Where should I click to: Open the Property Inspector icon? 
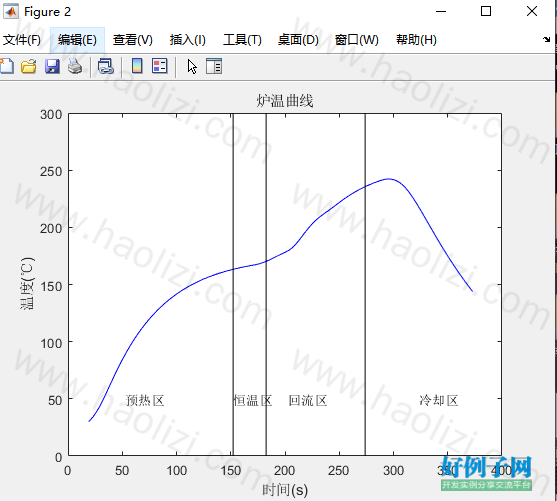pyautogui.click(x=214, y=66)
